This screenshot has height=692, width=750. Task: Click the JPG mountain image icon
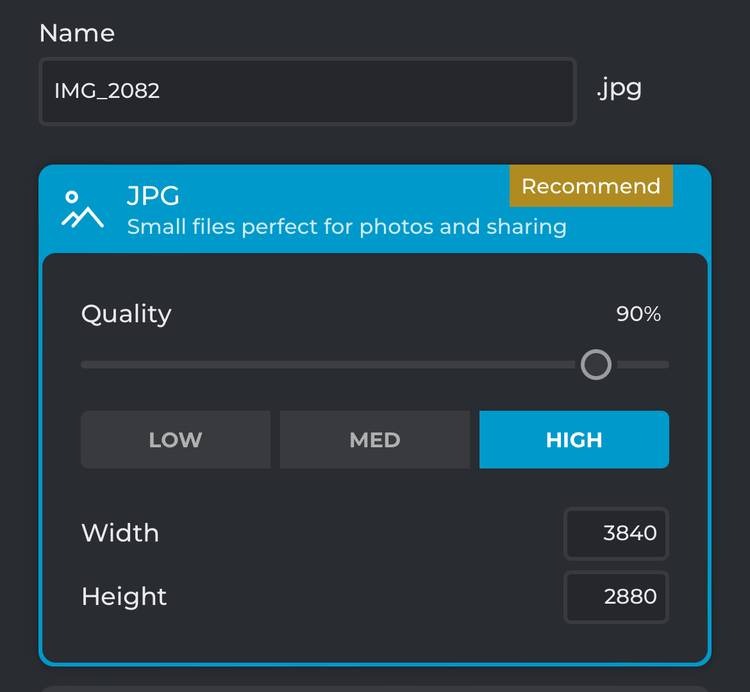click(x=82, y=209)
